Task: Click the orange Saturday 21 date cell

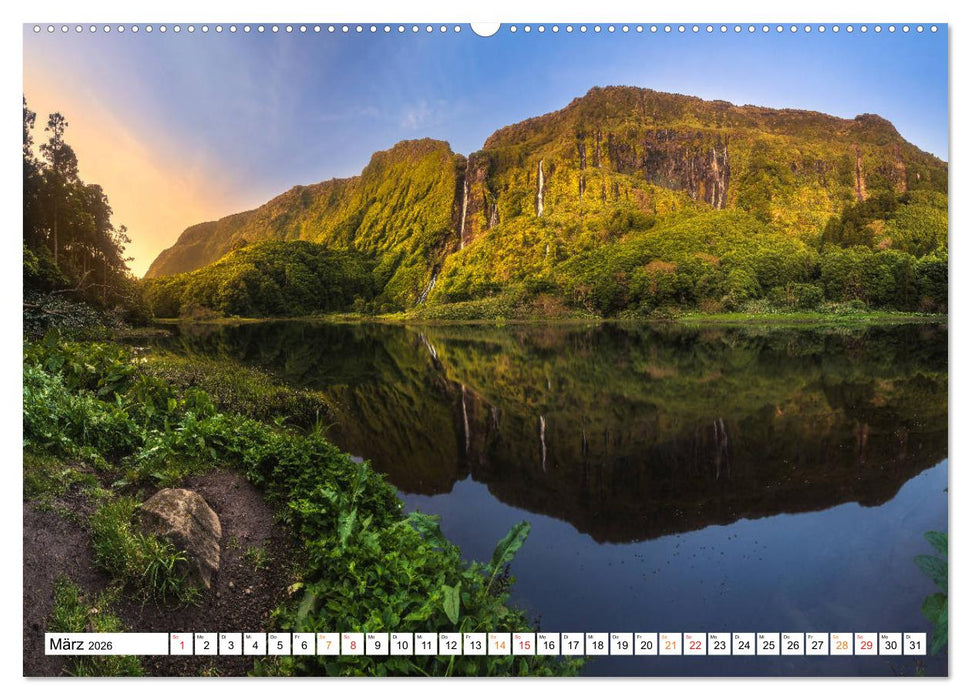Action: tap(670, 644)
